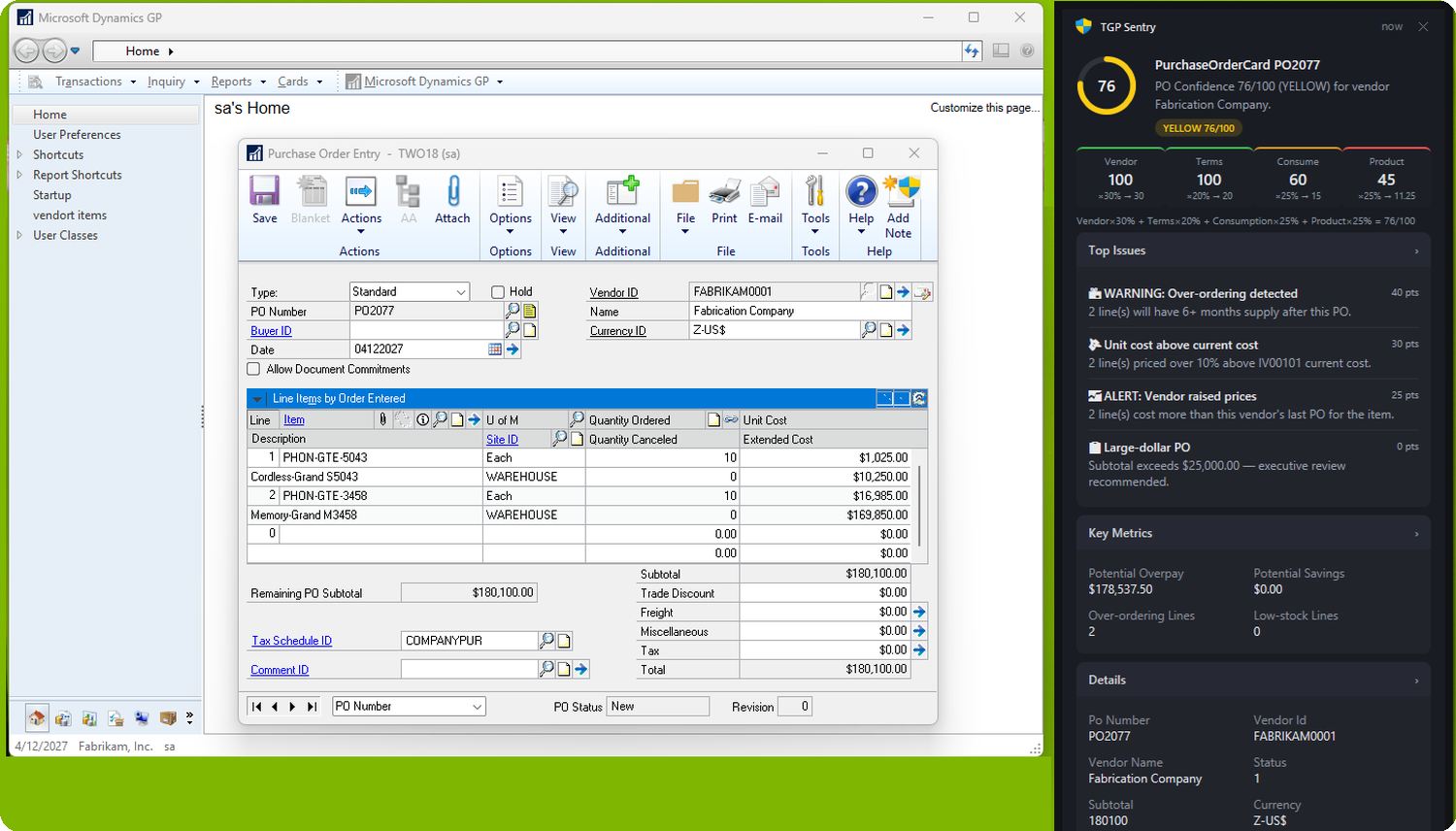This screenshot has height=831, width=1456.
Task: Open the Options ribbon button
Action: pyautogui.click(x=511, y=202)
